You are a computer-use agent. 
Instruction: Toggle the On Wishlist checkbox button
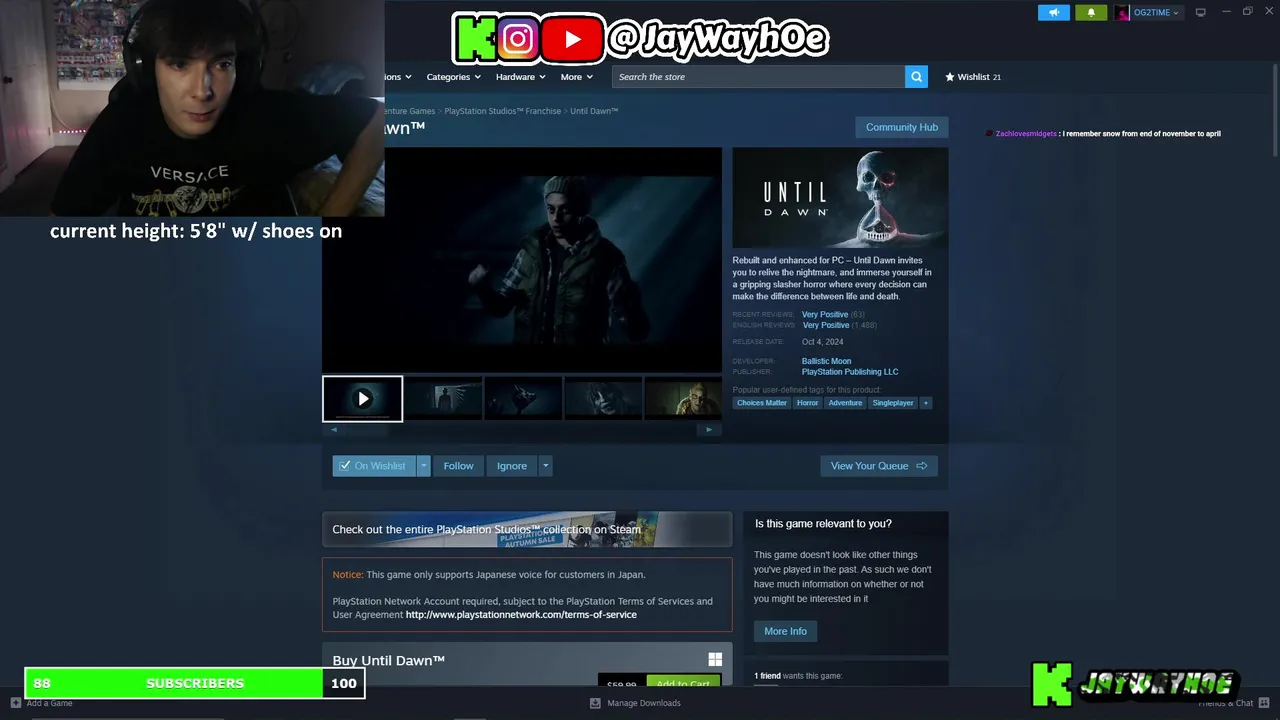(374, 466)
